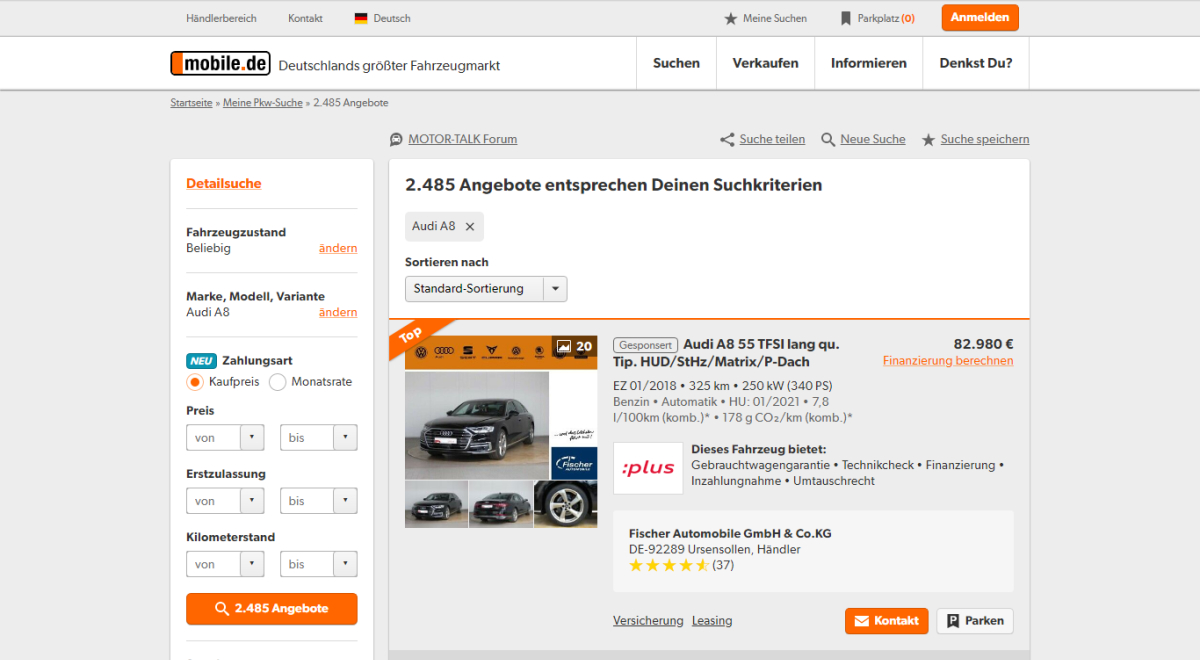The image size is (1200, 660).
Task: Click the dealer star rating
Action: pyautogui.click(x=669, y=565)
